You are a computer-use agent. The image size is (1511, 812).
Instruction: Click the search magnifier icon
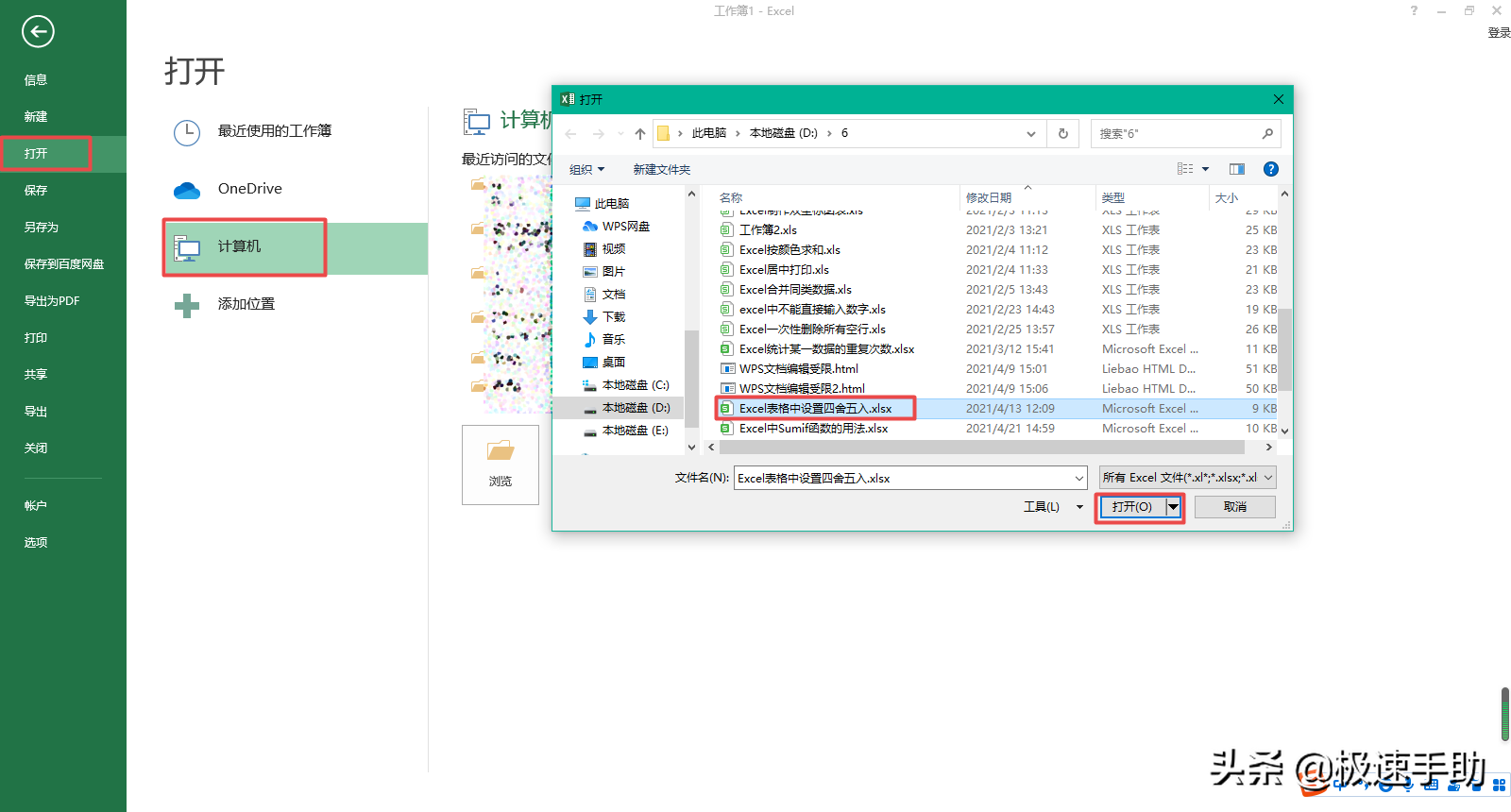(x=1267, y=134)
